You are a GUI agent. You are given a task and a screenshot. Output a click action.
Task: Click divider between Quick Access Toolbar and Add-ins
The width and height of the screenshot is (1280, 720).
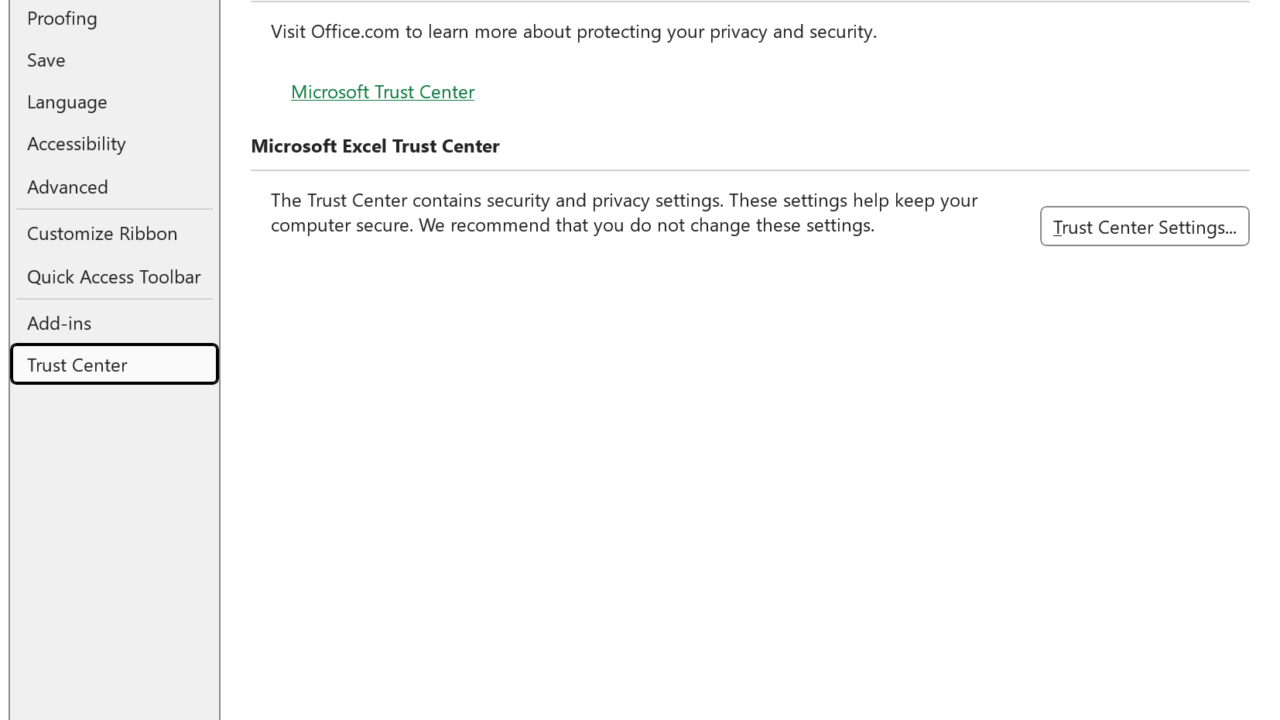[x=114, y=299]
